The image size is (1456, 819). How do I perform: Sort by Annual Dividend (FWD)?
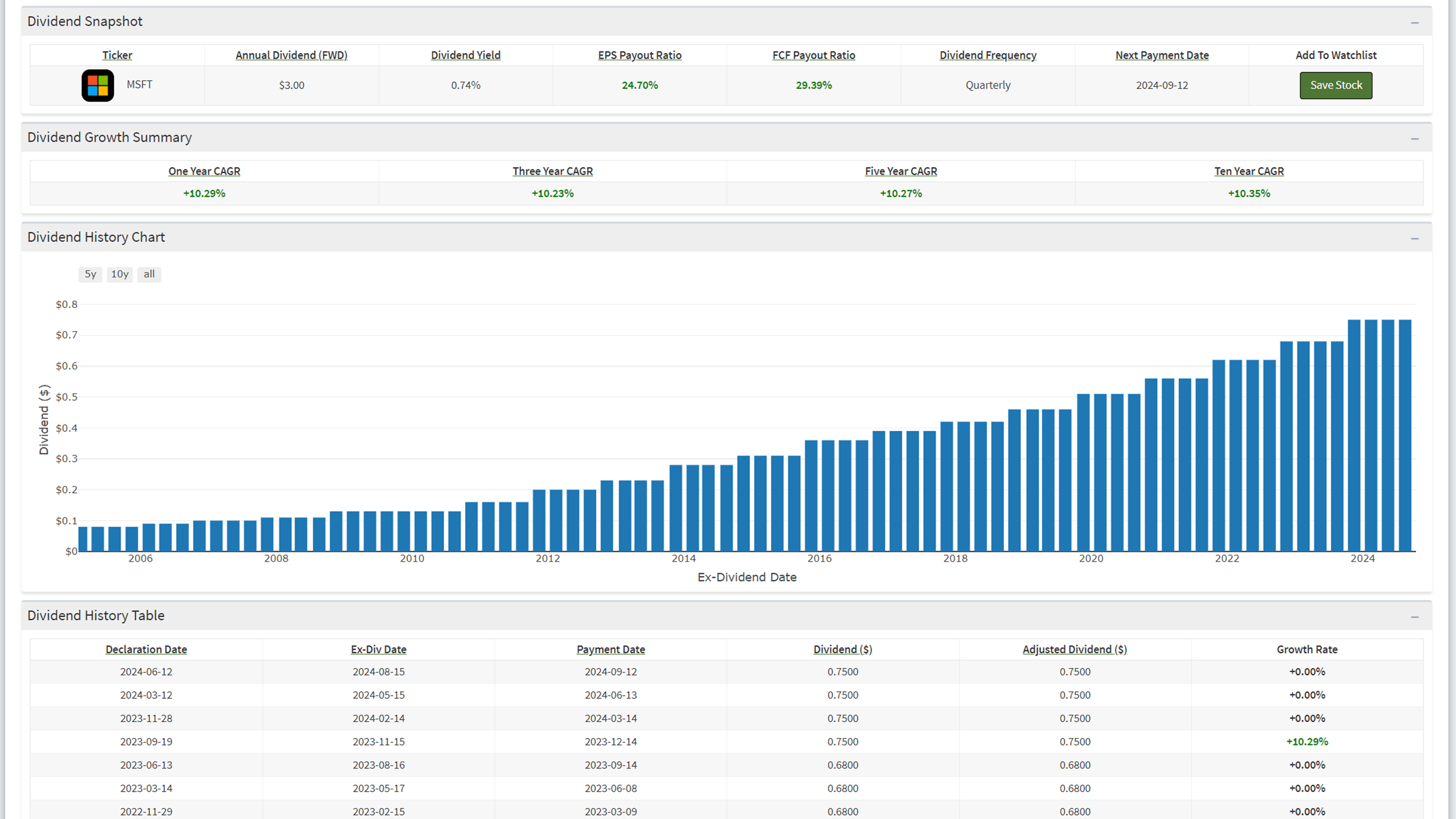pos(291,55)
